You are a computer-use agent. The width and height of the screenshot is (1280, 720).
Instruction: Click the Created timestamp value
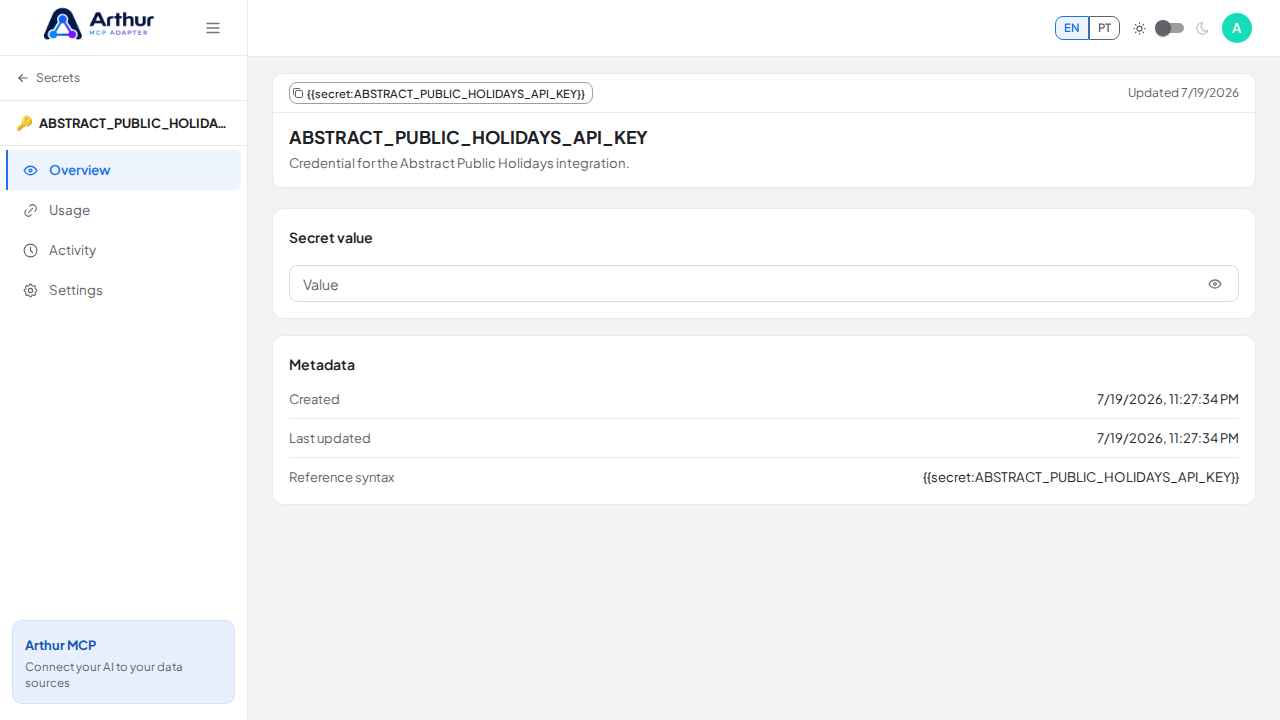1168,399
